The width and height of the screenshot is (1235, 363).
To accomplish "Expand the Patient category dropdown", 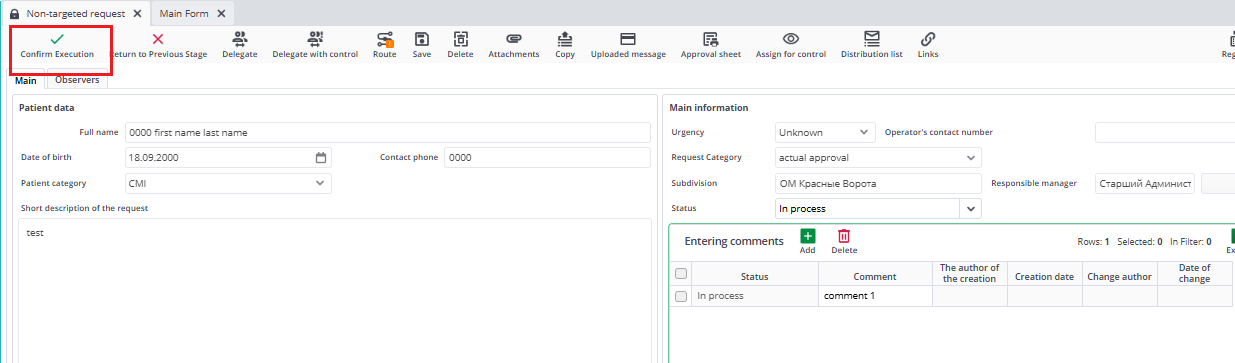I will point(320,183).
